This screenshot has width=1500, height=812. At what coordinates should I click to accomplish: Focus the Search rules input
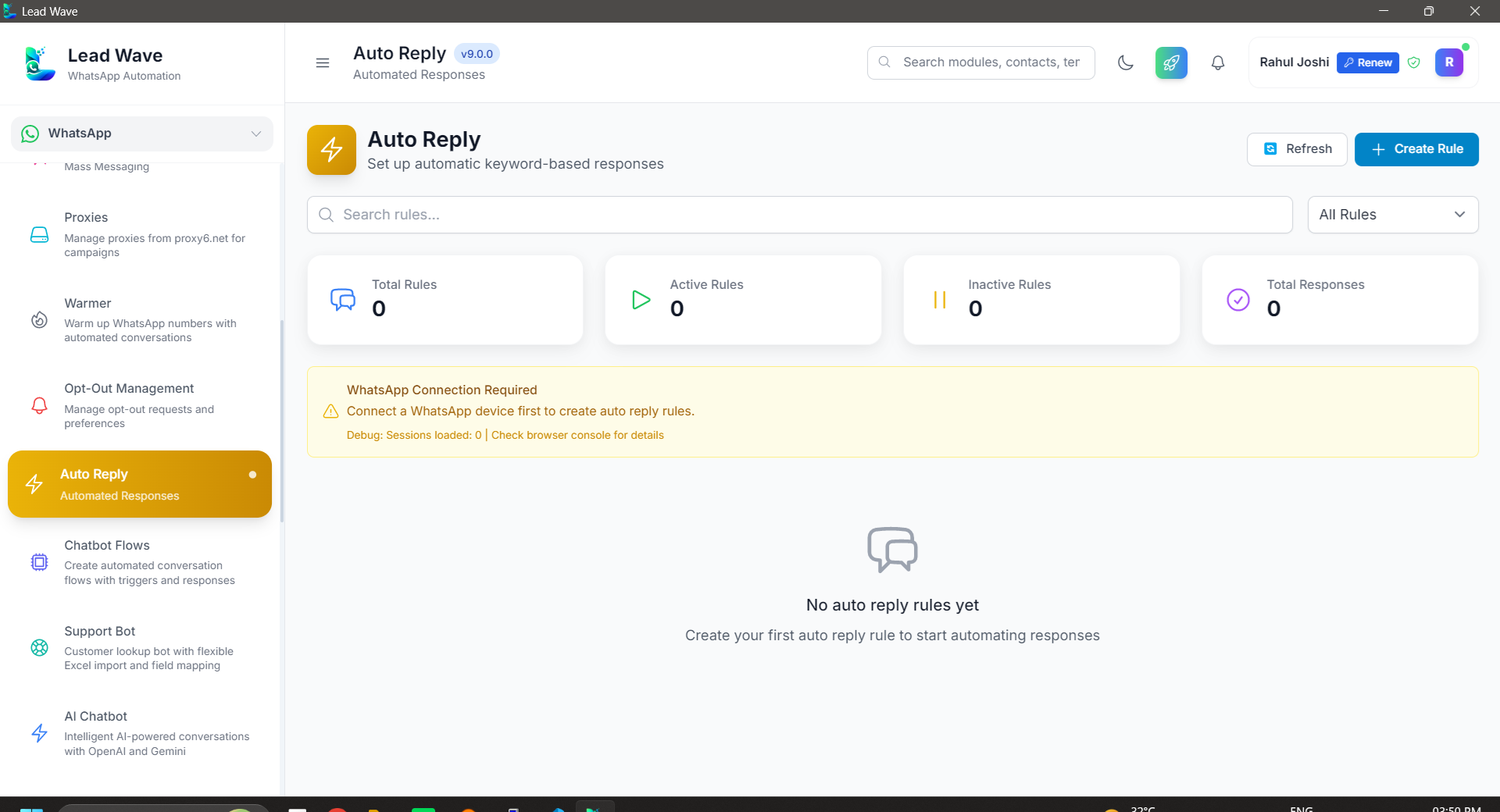tap(800, 215)
